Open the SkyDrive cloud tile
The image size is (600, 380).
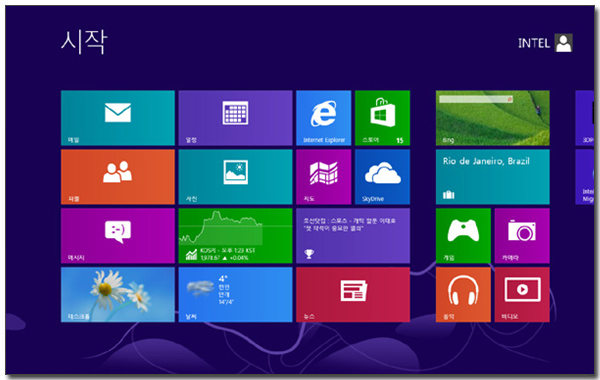pyautogui.click(x=382, y=177)
